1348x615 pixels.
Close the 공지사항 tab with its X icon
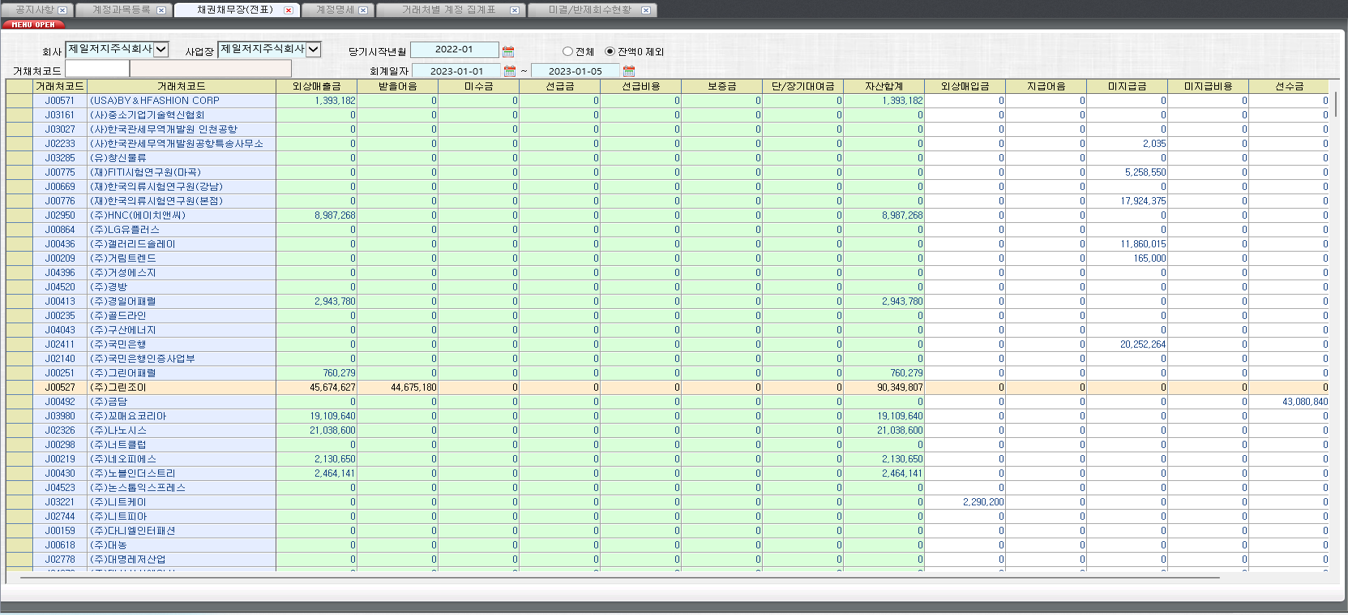tap(62, 9)
